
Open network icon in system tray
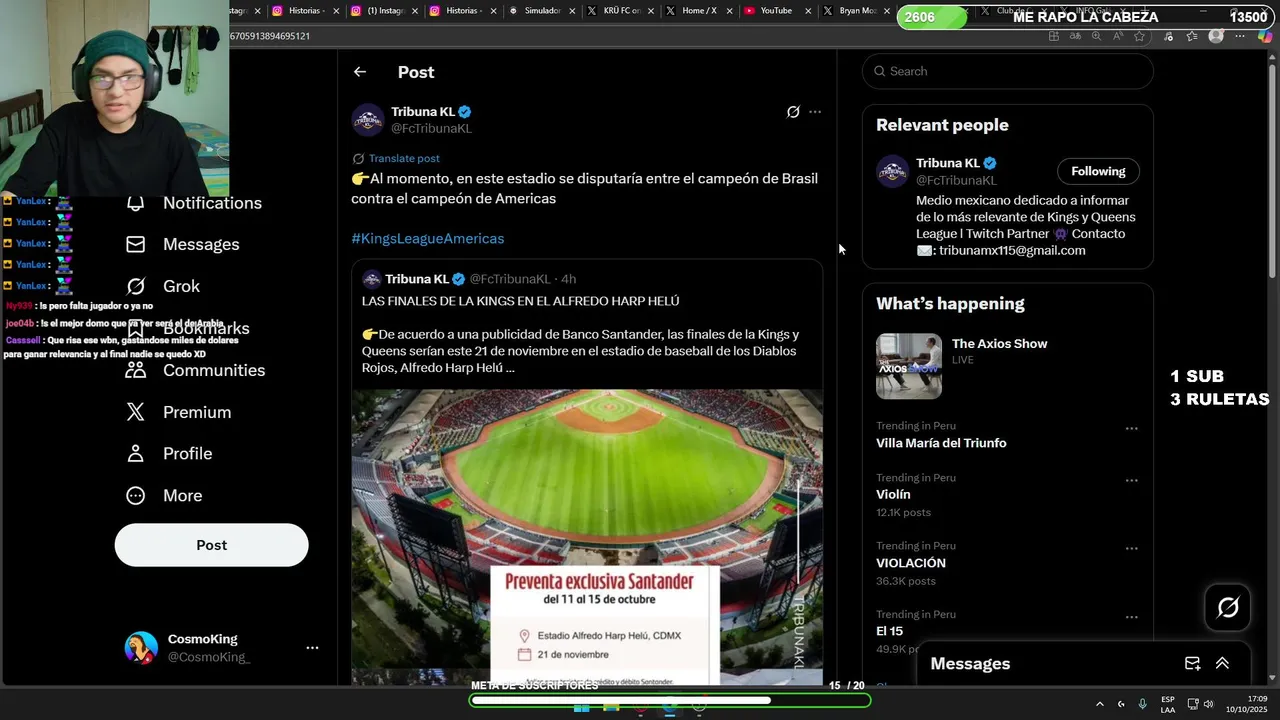(1193, 704)
